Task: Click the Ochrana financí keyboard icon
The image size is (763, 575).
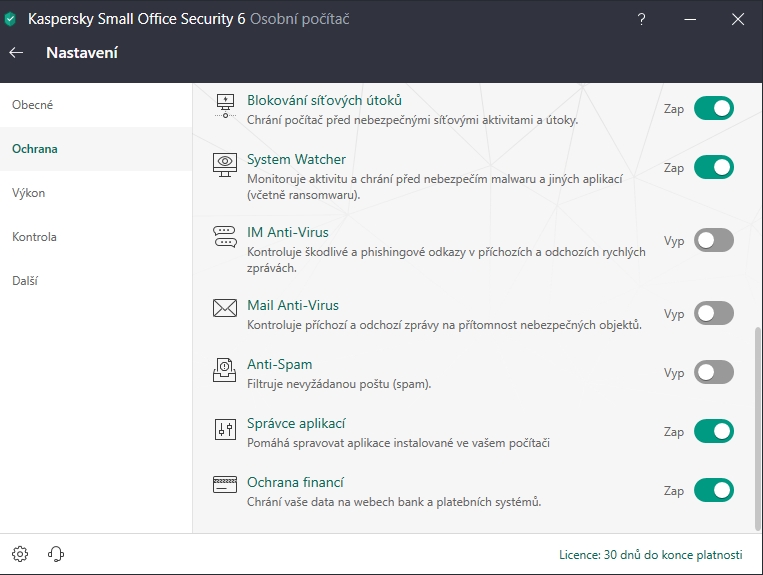Action: pyautogui.click(x=224, y=484)
